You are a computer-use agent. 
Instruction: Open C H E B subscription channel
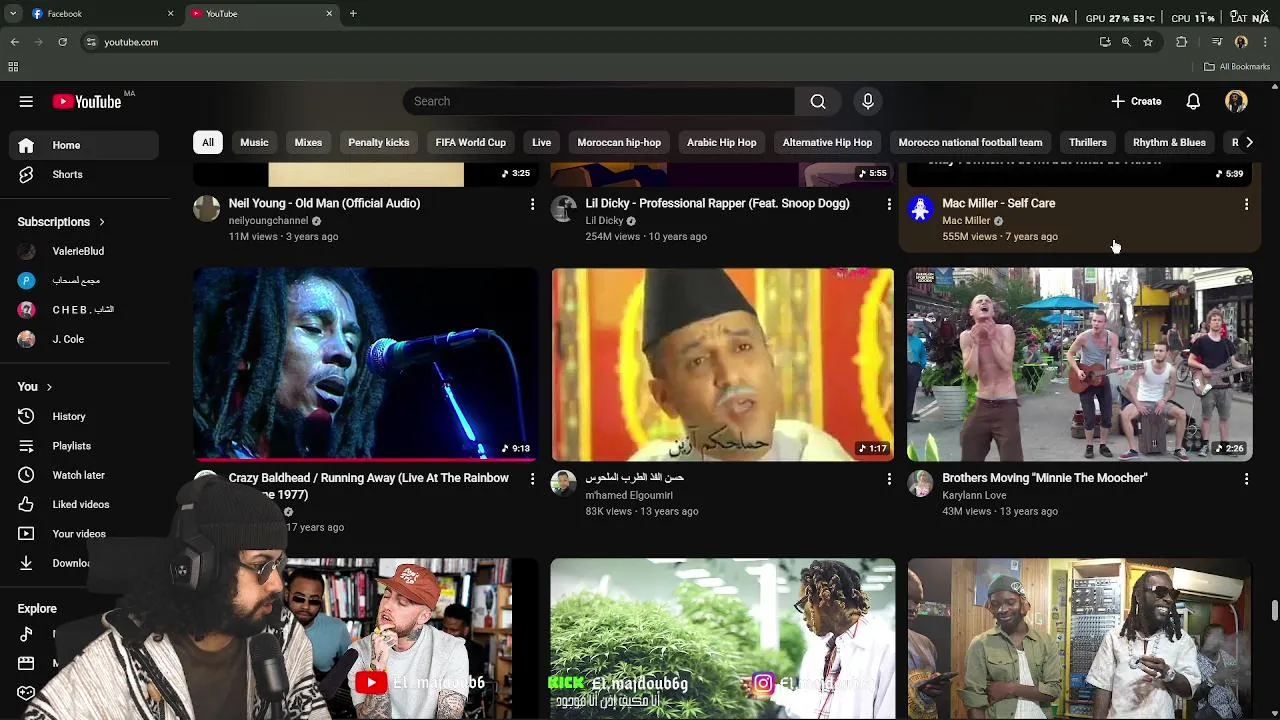click(x=85, y=310)
